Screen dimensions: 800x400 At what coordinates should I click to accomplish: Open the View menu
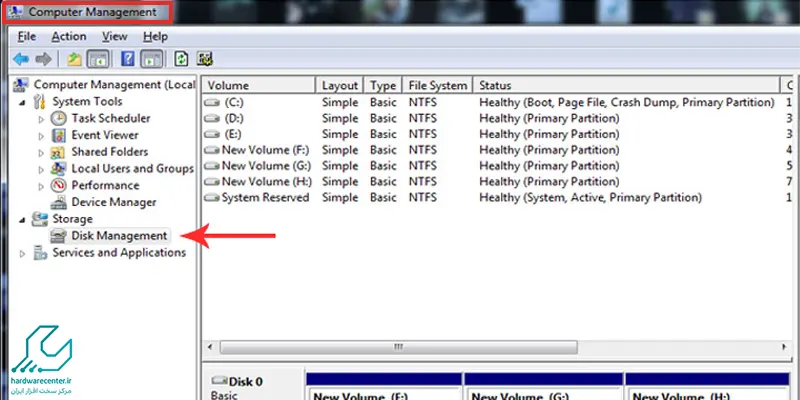(114, 37)
